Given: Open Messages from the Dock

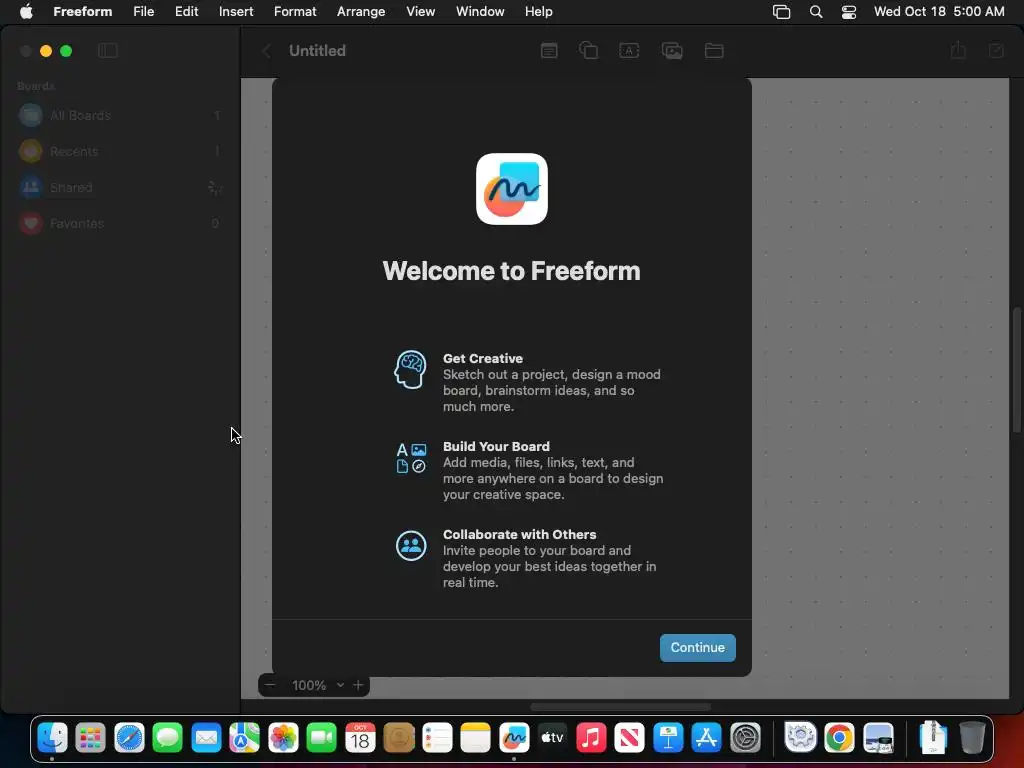Looking at the screenshot, I should tap(168, 738).
